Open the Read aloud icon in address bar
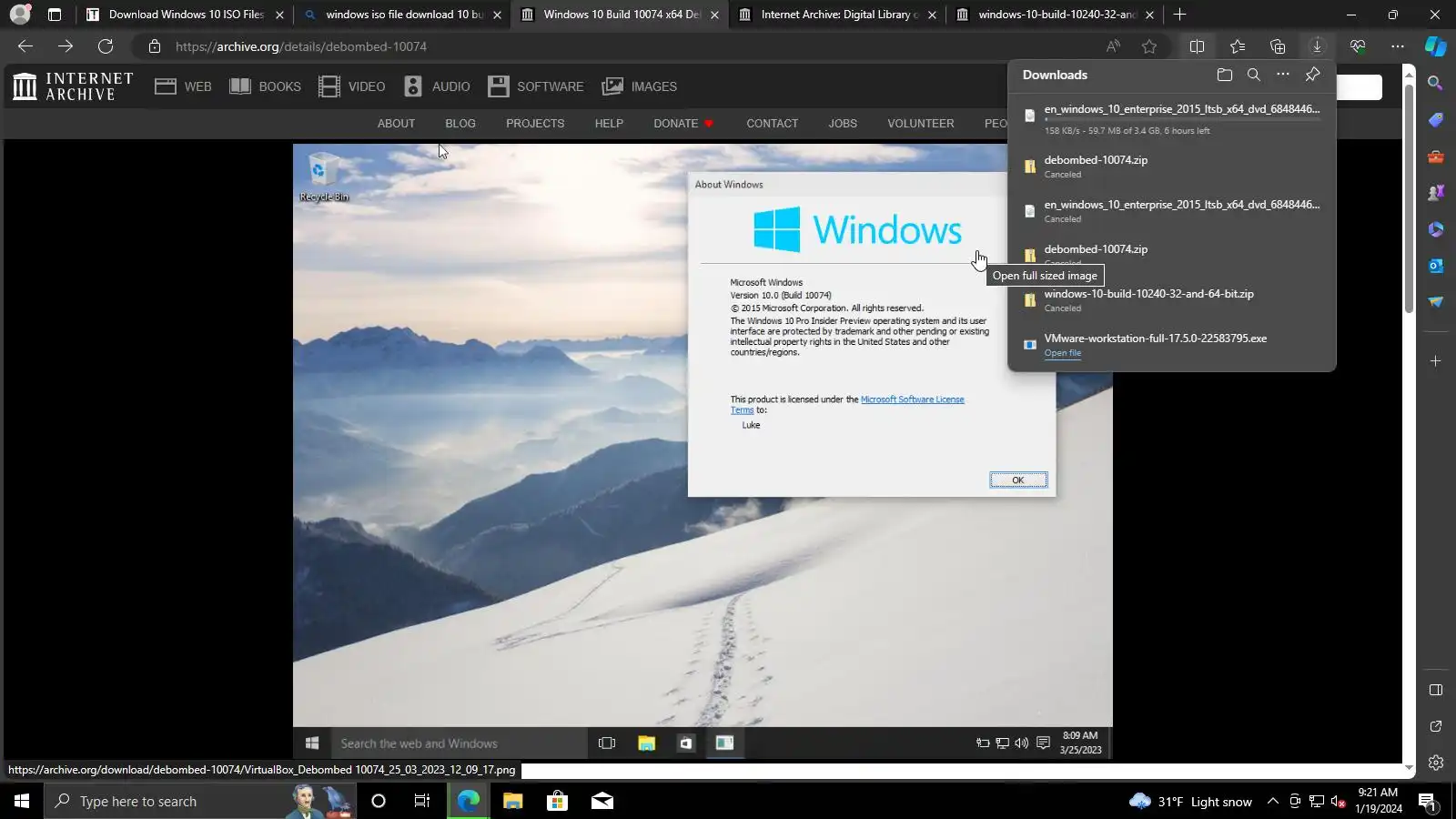 1113,46
